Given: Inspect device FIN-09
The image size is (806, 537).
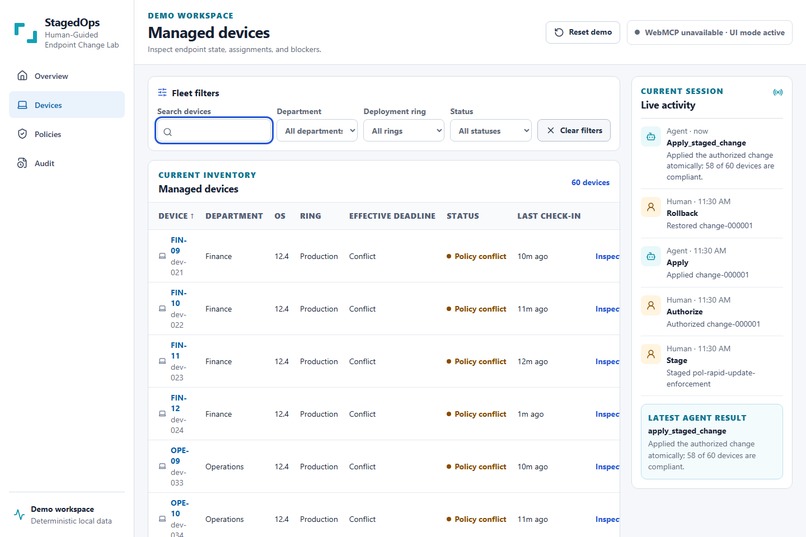Looking at the screenshot, I should 607,256.
